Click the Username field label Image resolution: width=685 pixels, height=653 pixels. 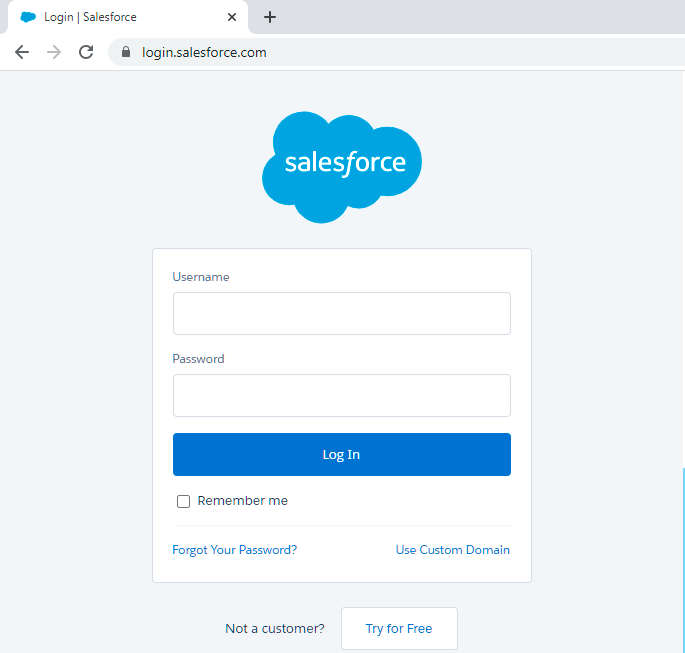201,277
